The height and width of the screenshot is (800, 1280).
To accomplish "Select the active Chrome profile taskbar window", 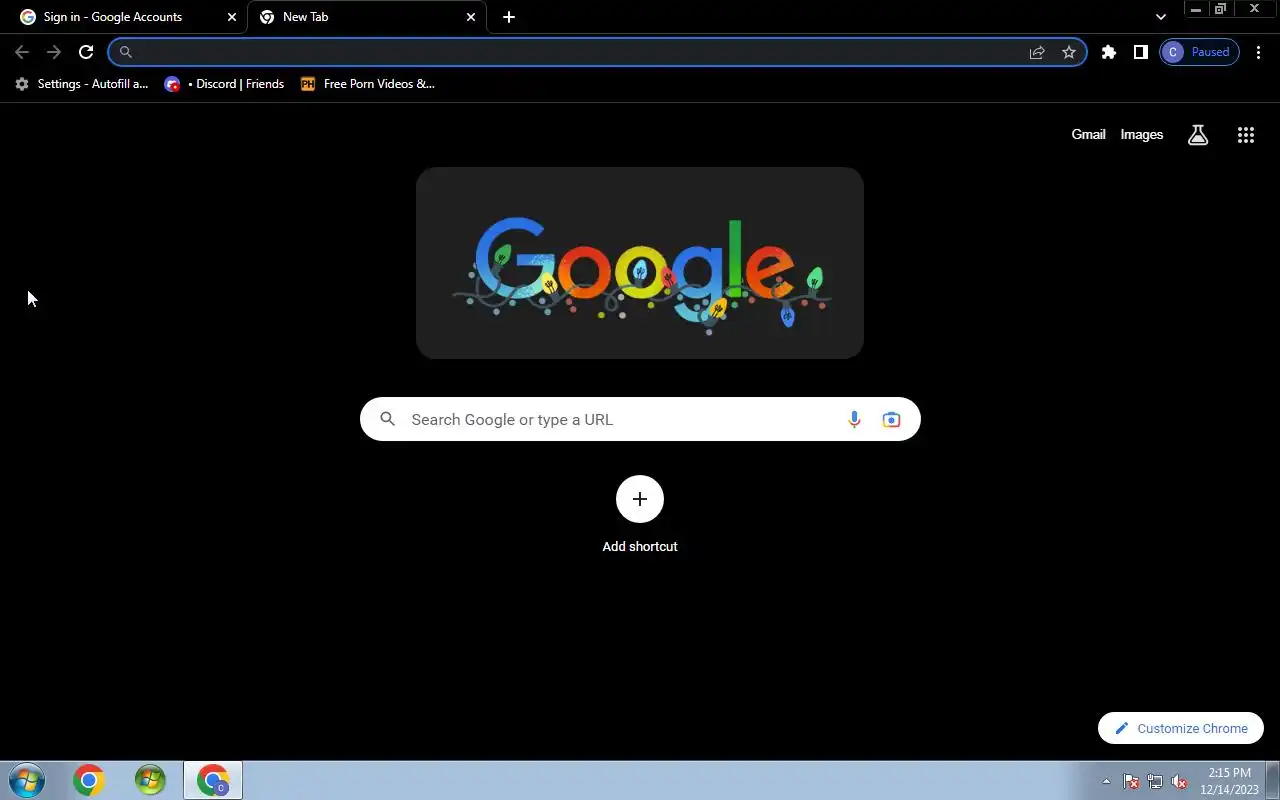I will [x=213, y=780].
